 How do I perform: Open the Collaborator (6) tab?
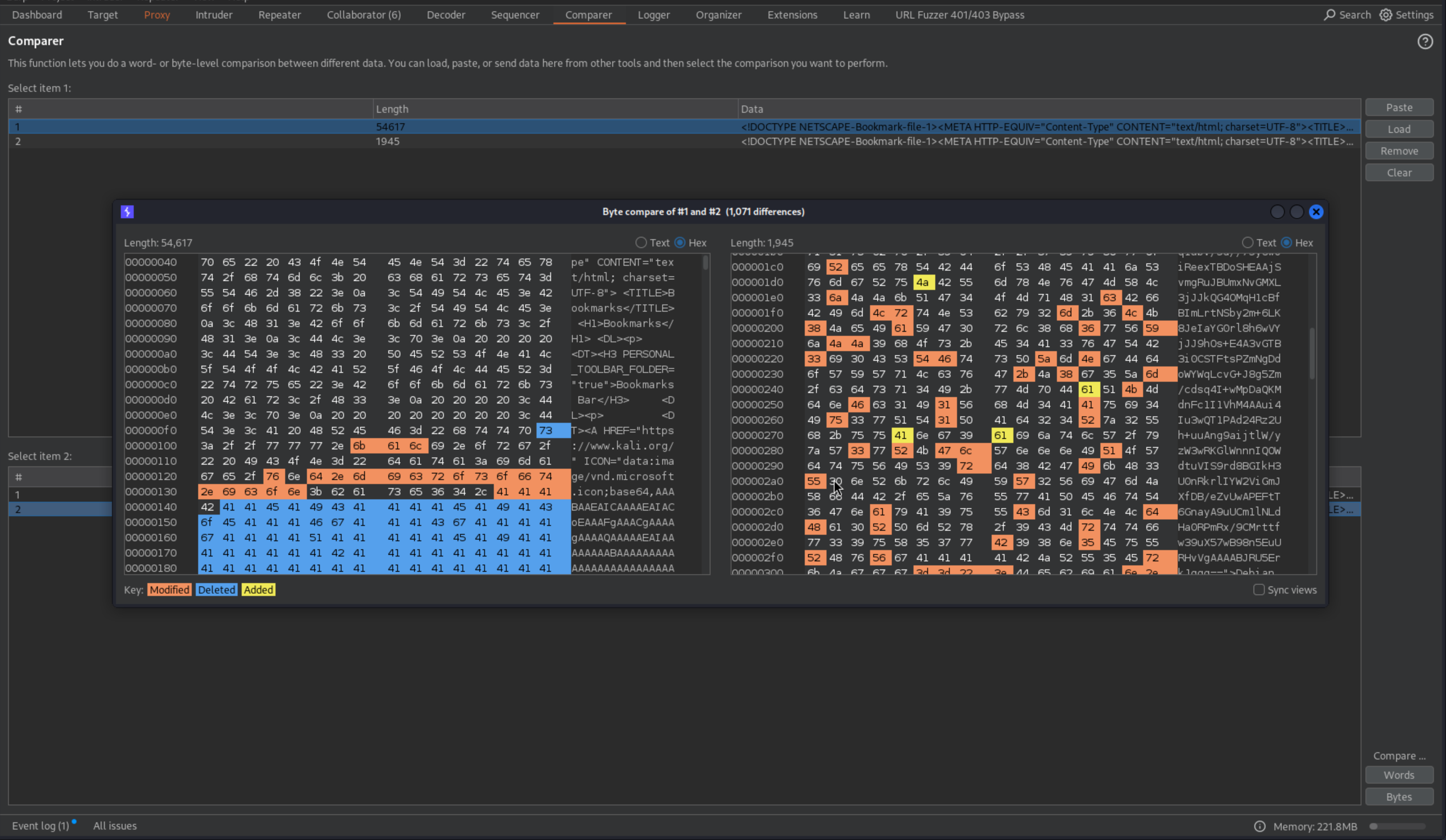coord(364,15)
